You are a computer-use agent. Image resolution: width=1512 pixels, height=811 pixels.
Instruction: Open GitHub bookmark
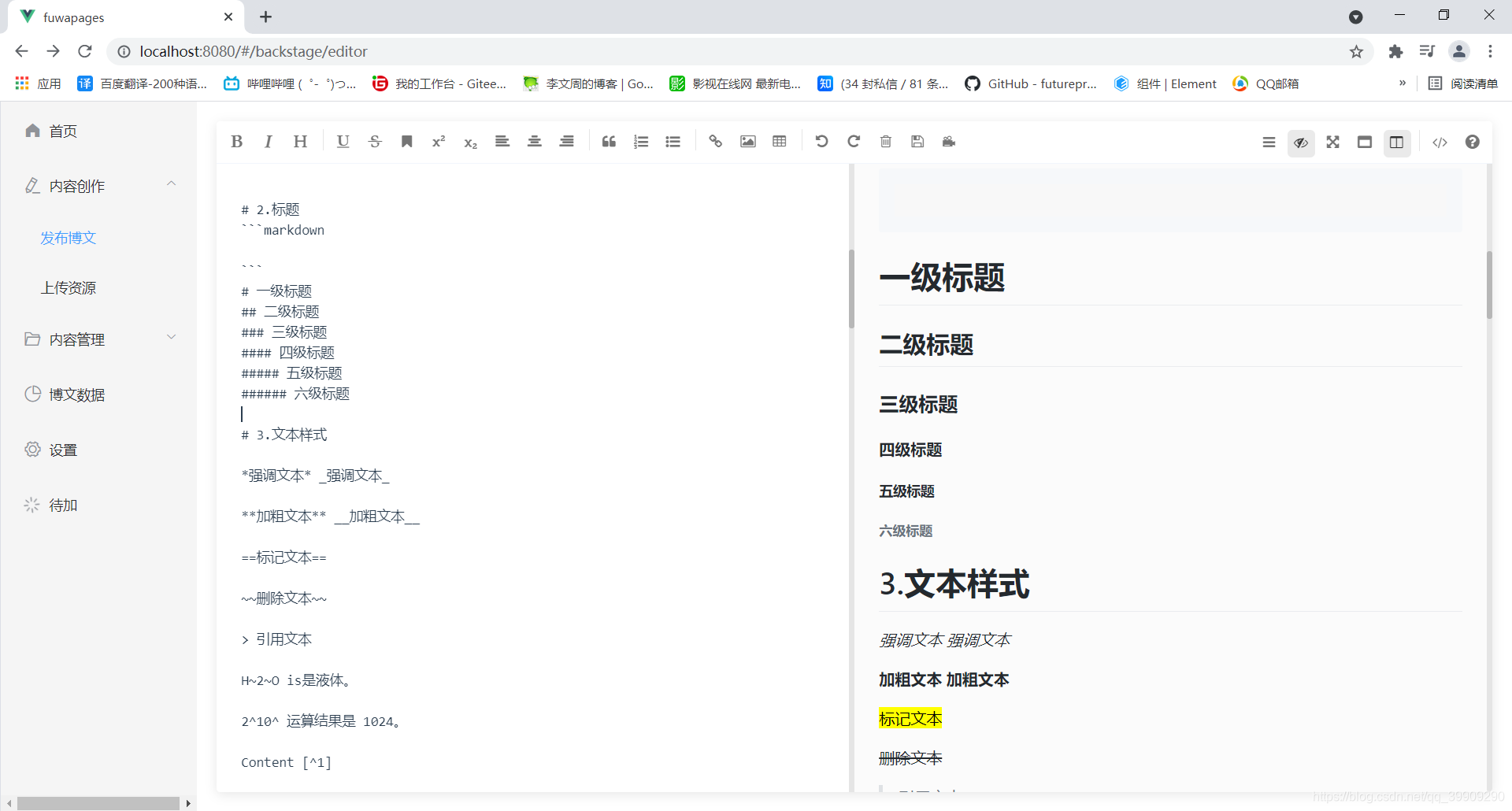(1030, 83)
